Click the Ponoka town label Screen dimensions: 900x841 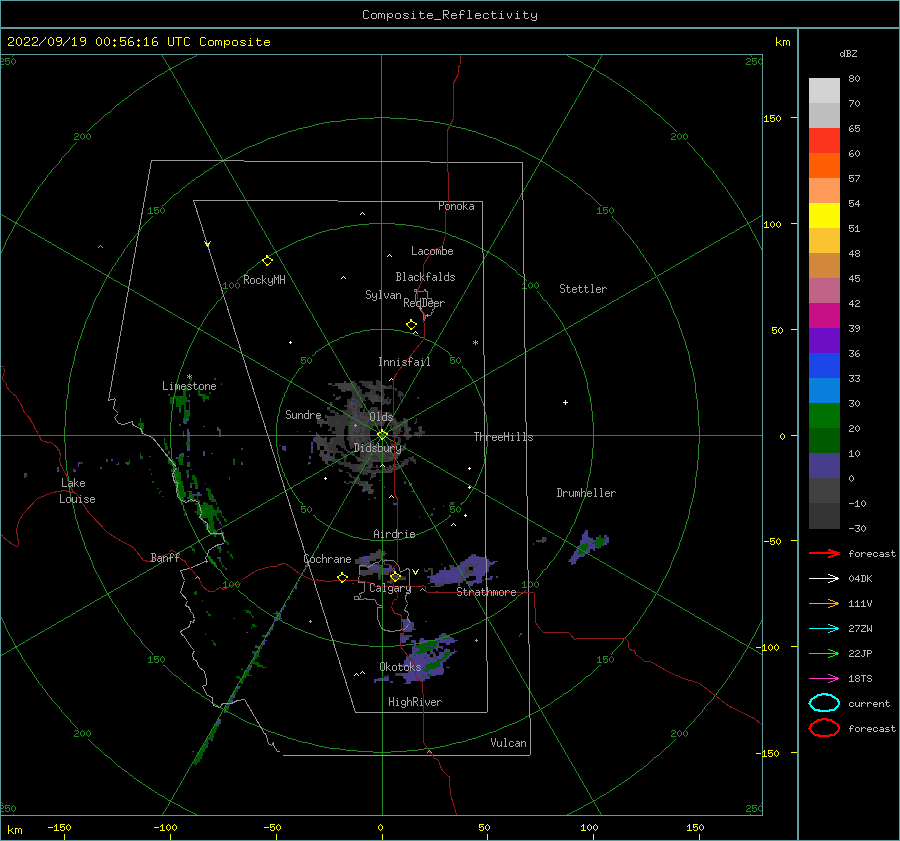[x=456, y=206]
